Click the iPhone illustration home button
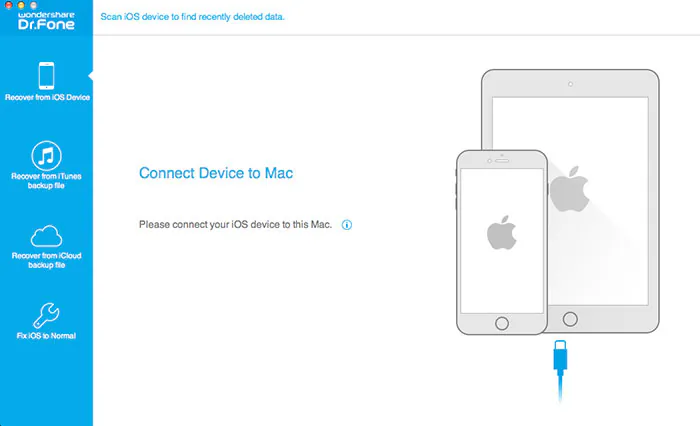 click(502, 323)
